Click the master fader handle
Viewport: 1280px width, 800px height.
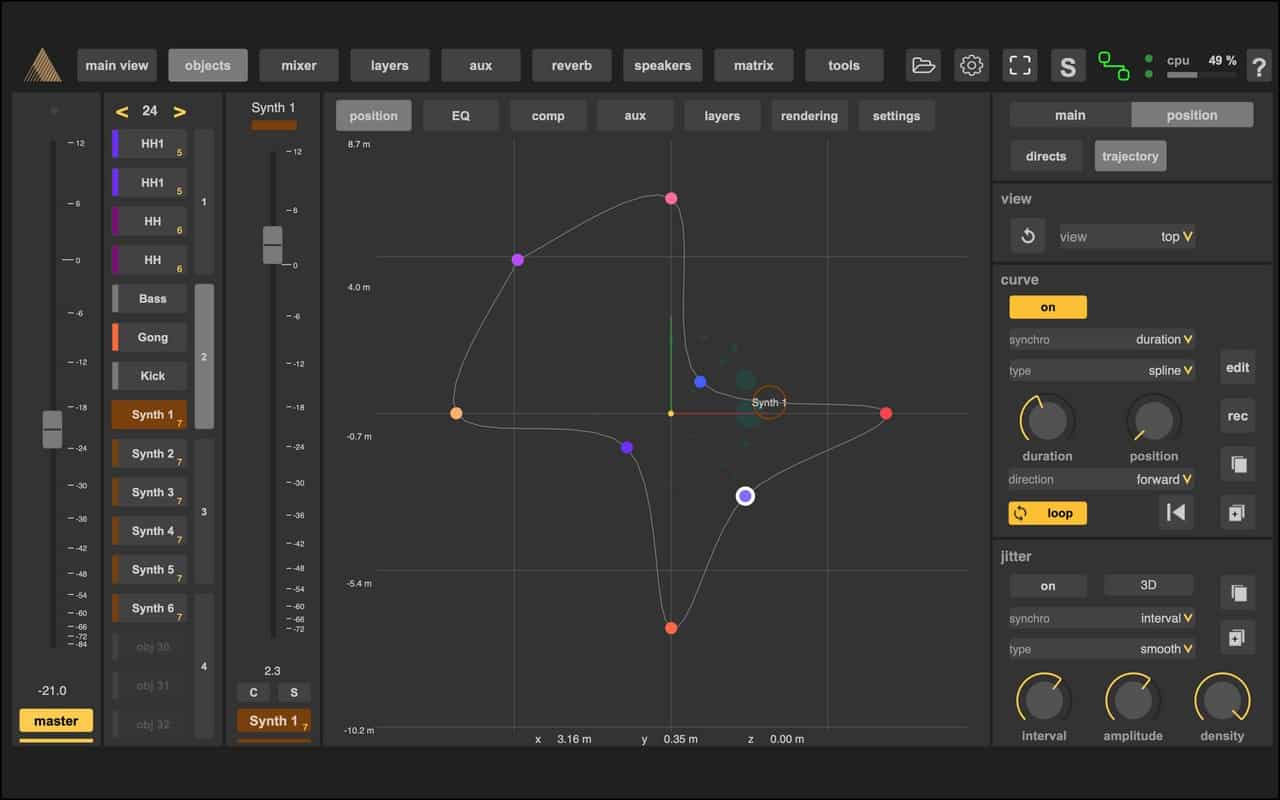52,429
